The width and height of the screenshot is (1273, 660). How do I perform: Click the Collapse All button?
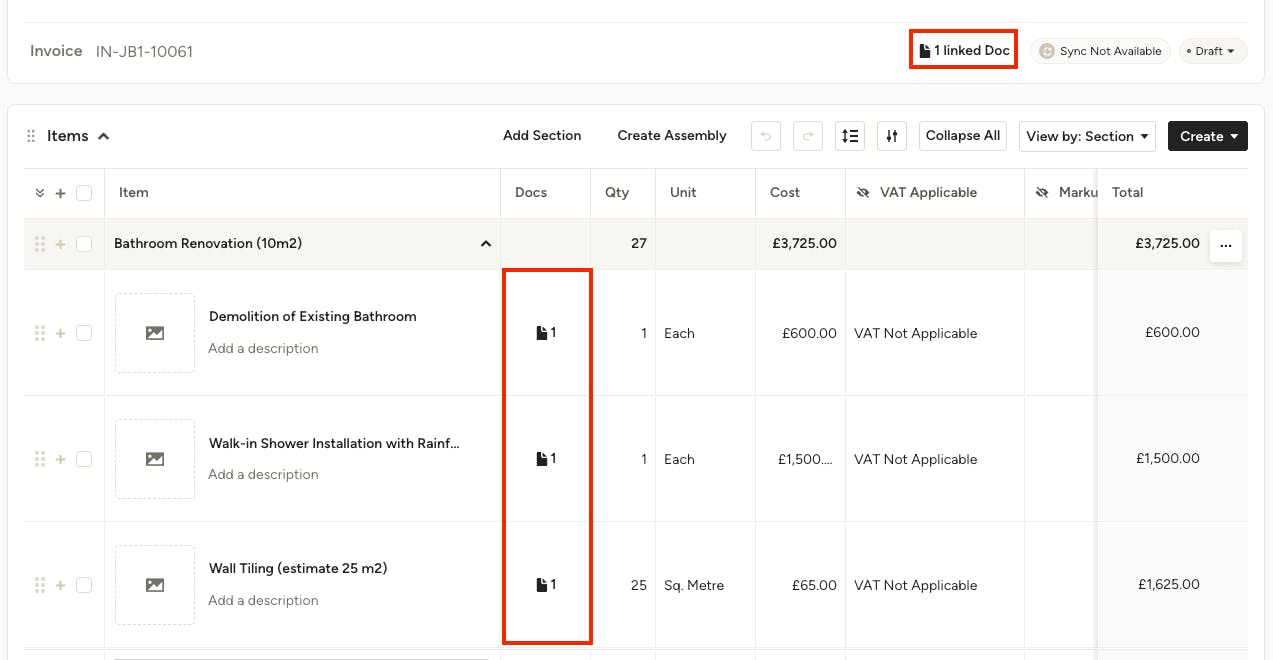click(963, 136)
